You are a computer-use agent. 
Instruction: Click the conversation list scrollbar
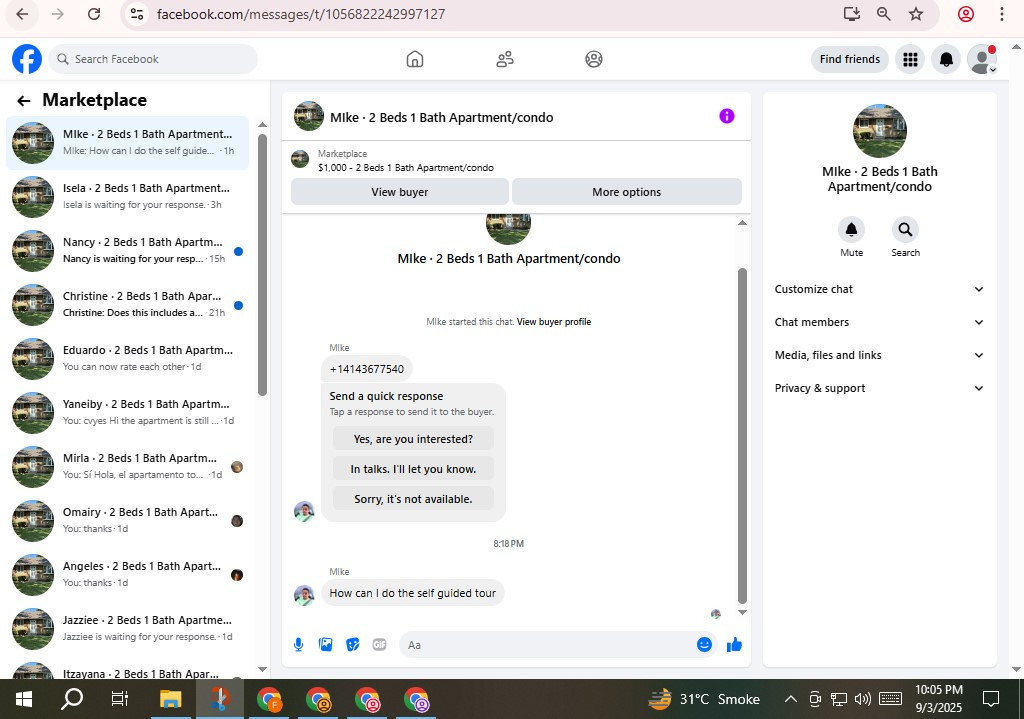coord(263,264)
